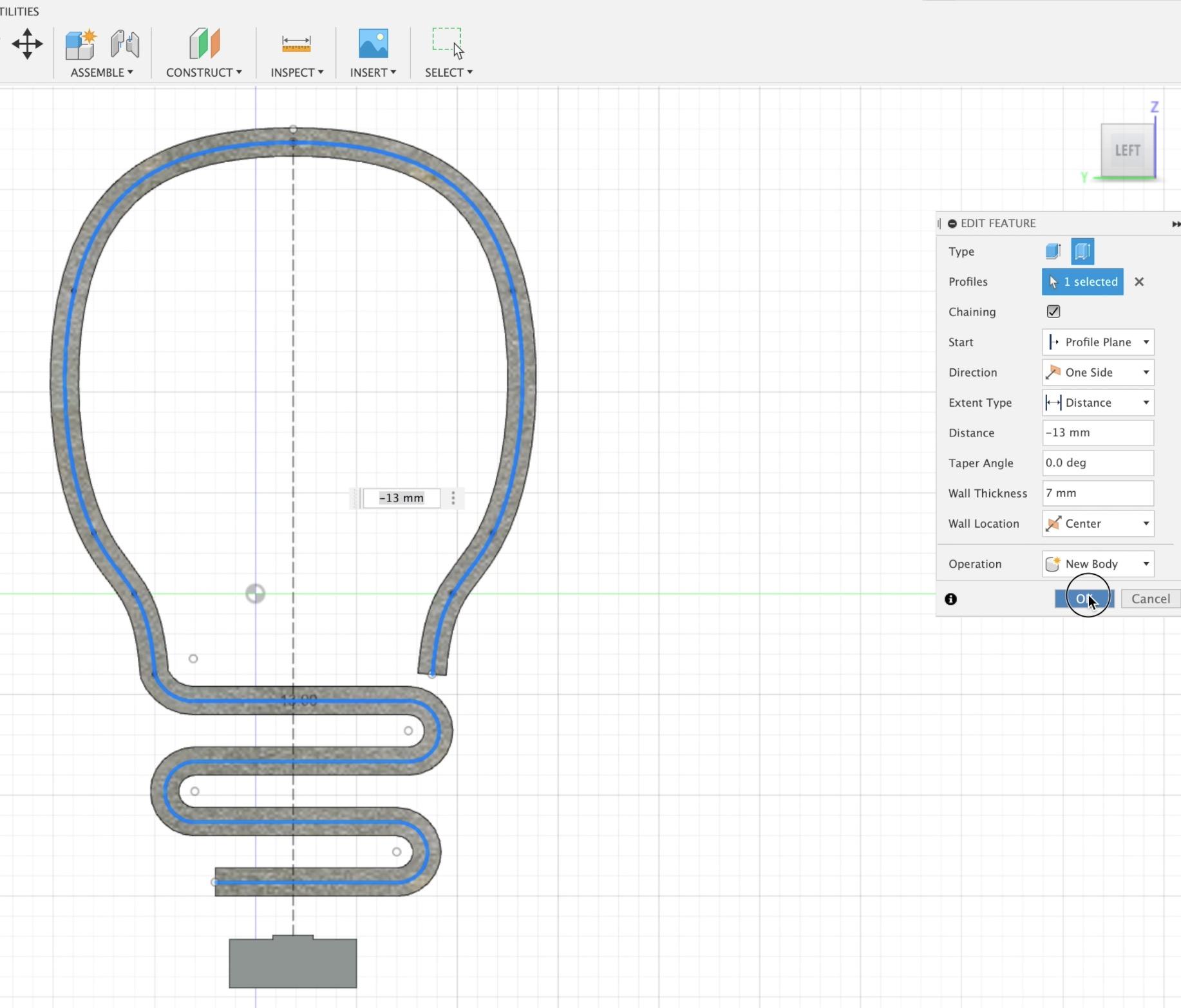Viewport: 1181px width, 1008px height.
Task: Expand the Wall Location dropdown showing Center
Action: [1097, 523]
